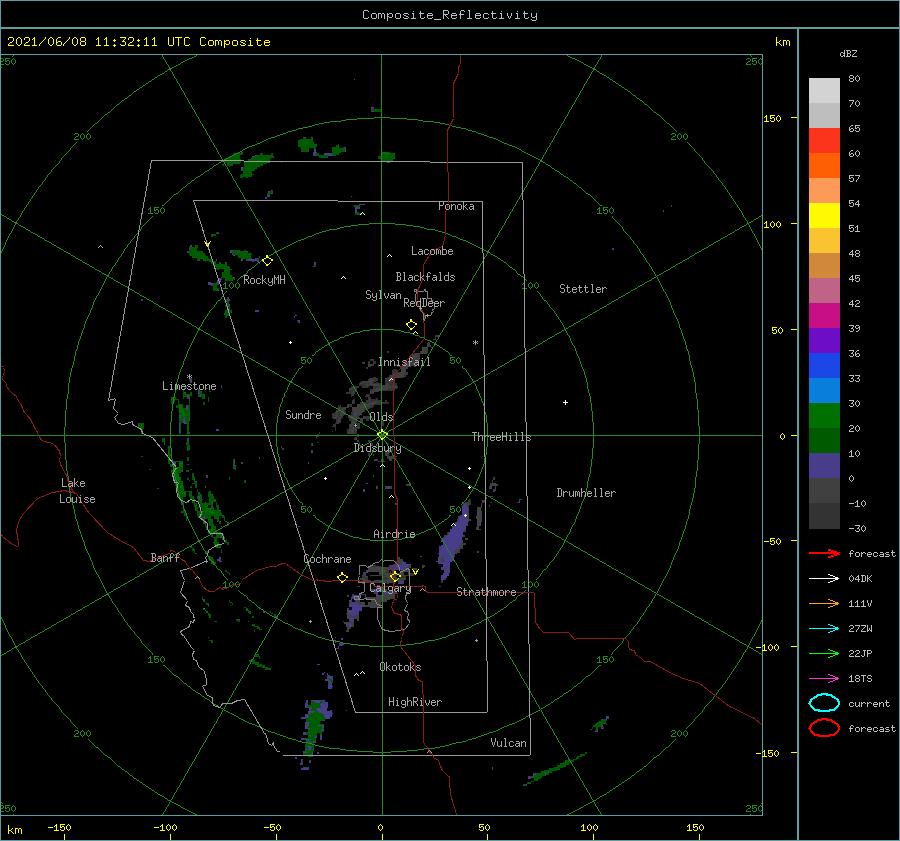Viewport: 900px width, 841px height.
Task: Click the Sylvan label on the map
Action: coord(383,295)
